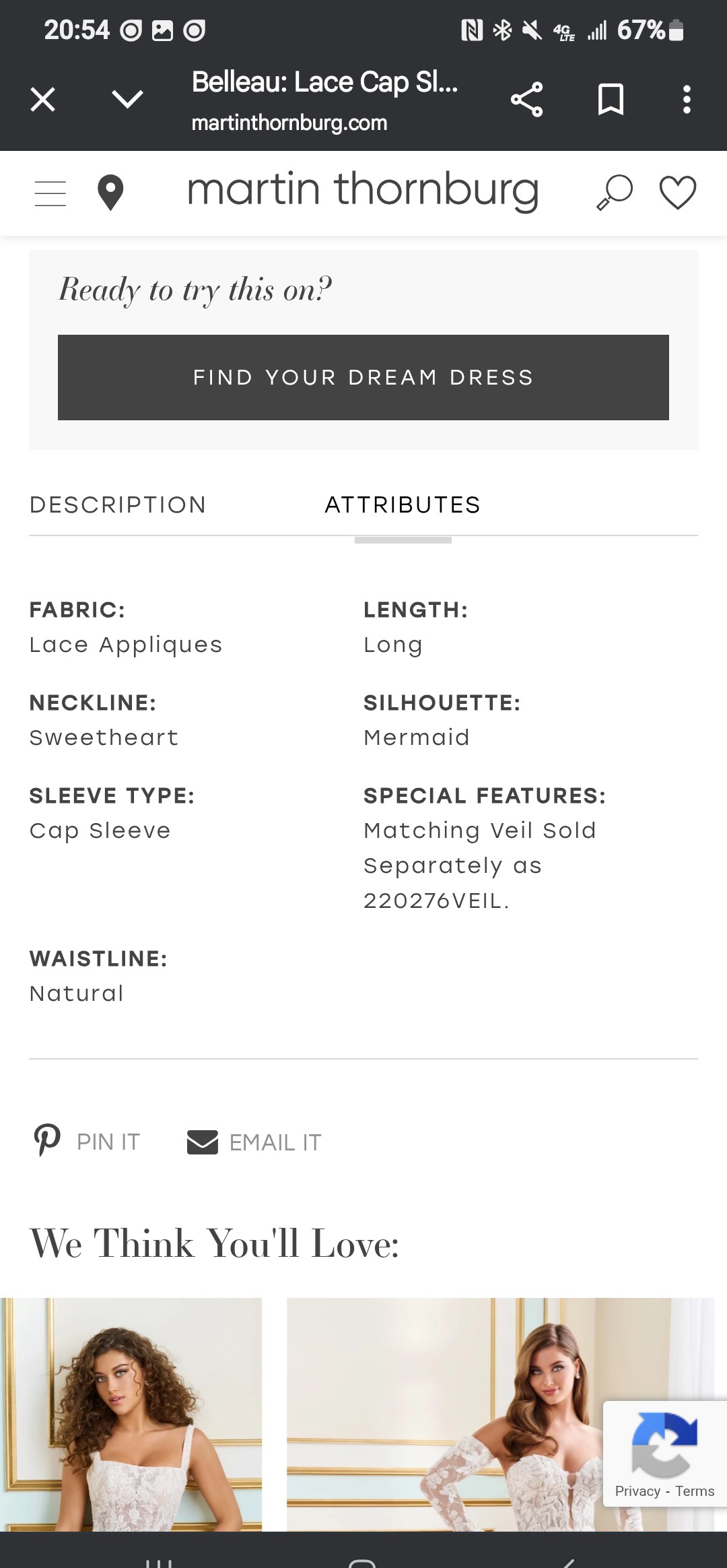Open reCAPTCHA Privacy link

tap(637, 1491)
